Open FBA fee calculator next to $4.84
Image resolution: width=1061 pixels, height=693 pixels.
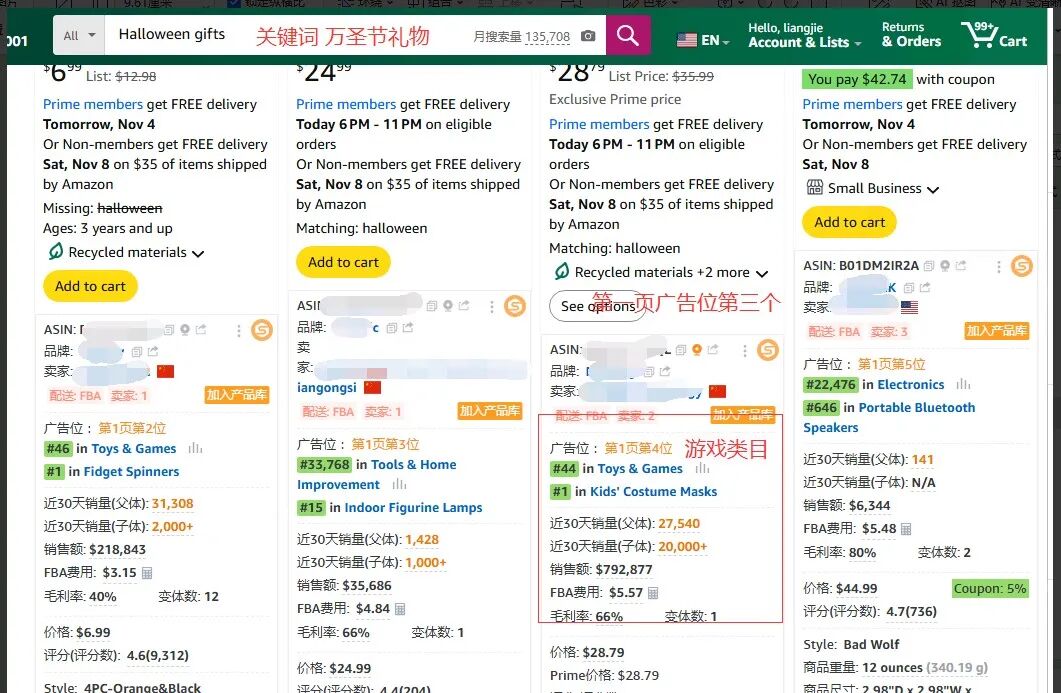[400, 609]
